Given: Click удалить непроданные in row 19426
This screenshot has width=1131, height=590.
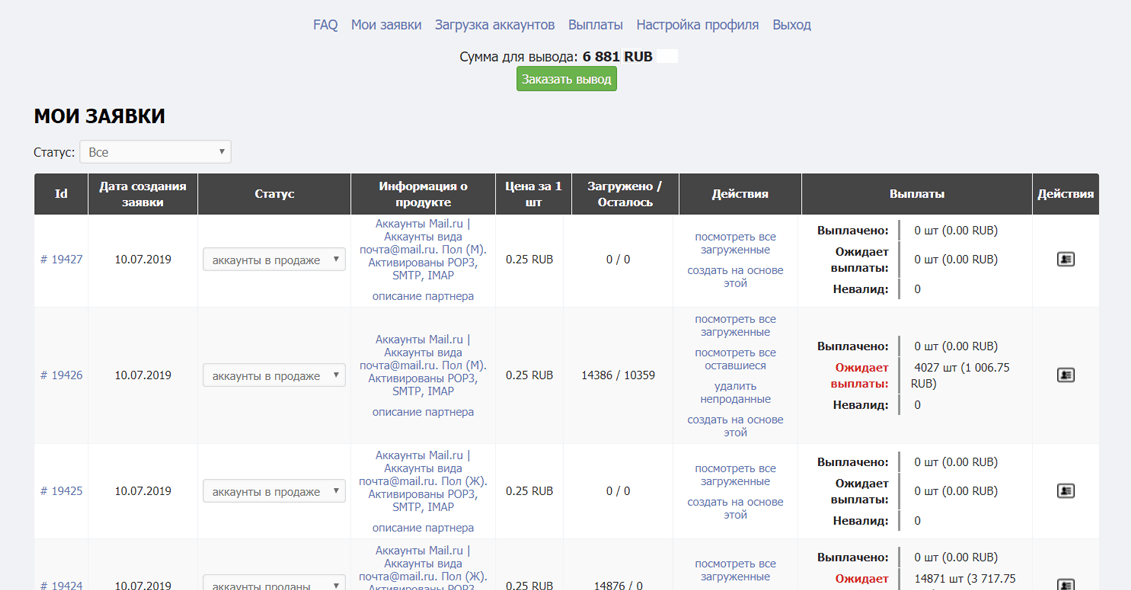Looking at the screenshot, I should tap(735, 392).
